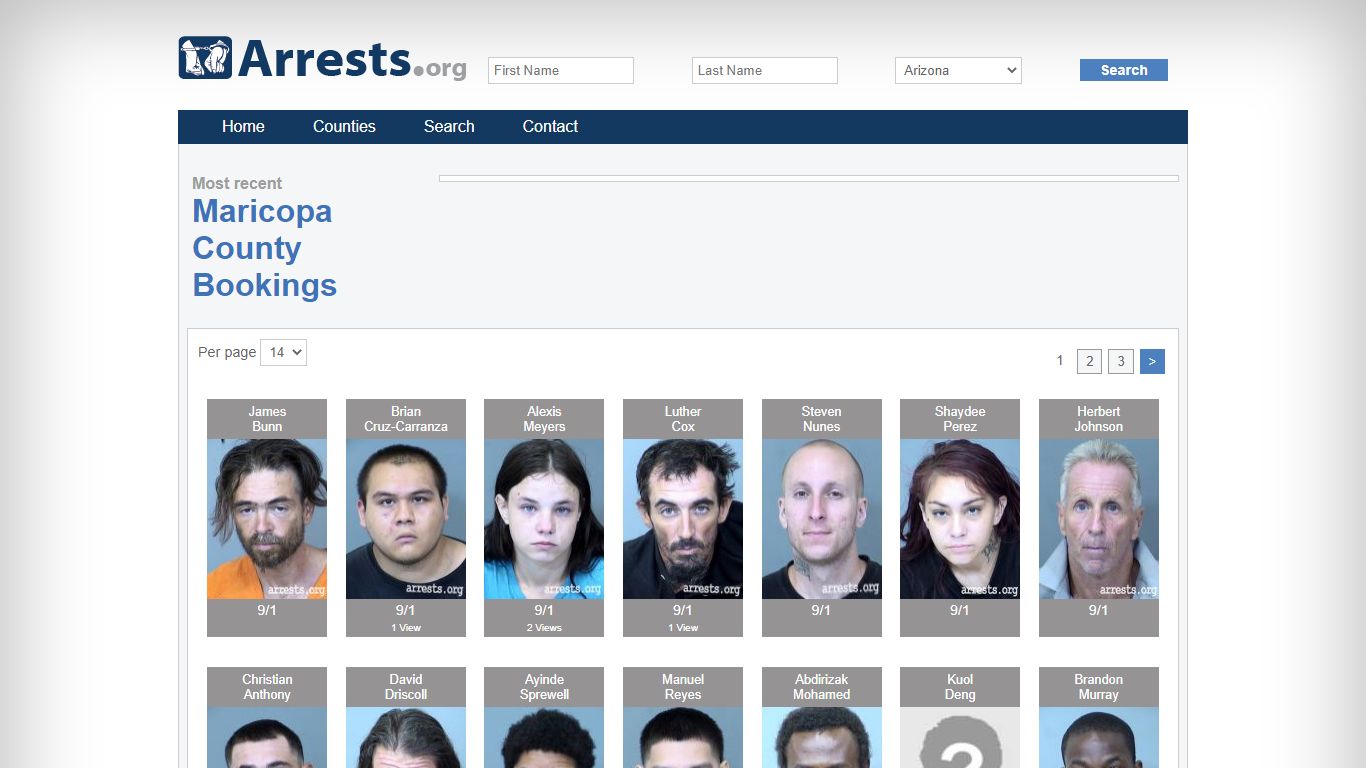The image size is (1366, 768).
Task: Select Shaydee Perez's booking photo
Action: click(x=960, y=519)
